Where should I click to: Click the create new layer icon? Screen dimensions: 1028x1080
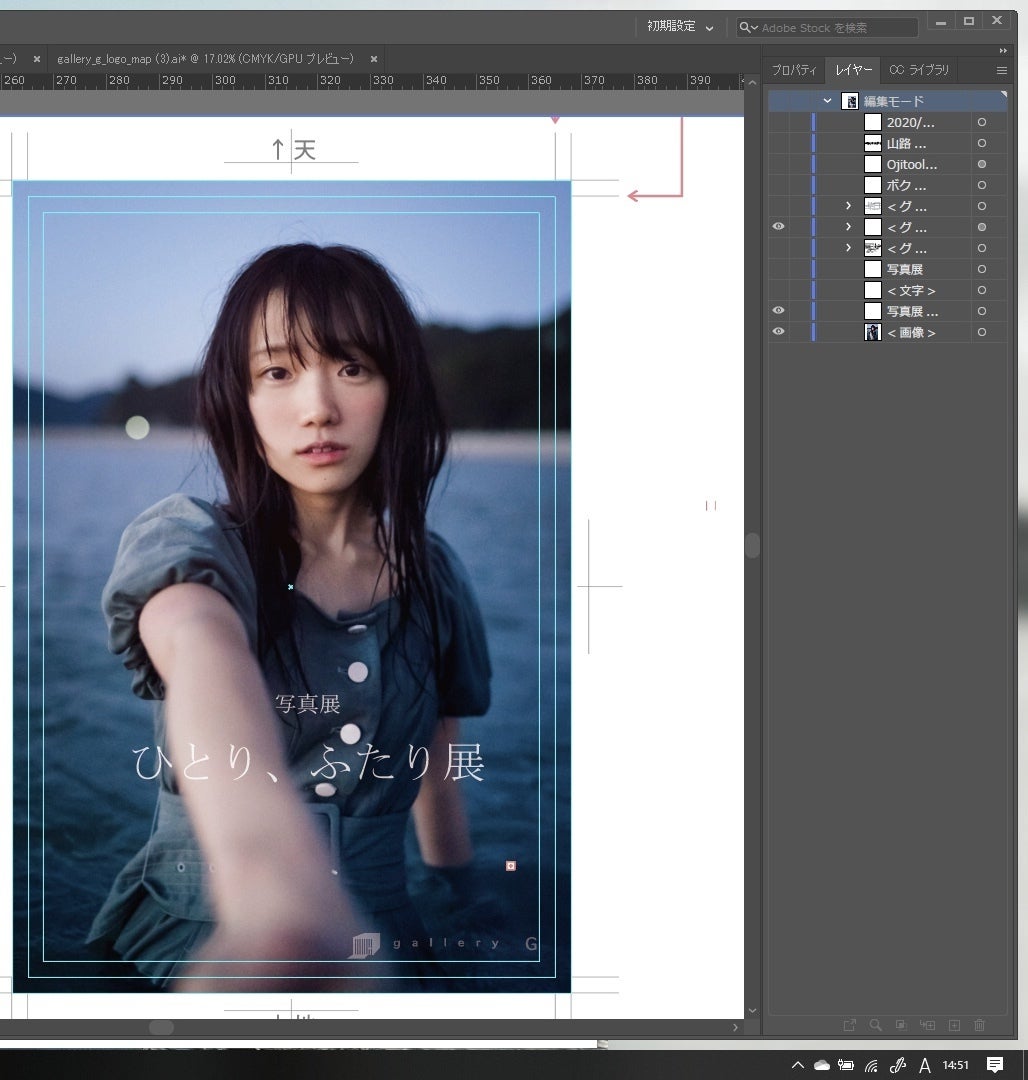[954, 1025]
